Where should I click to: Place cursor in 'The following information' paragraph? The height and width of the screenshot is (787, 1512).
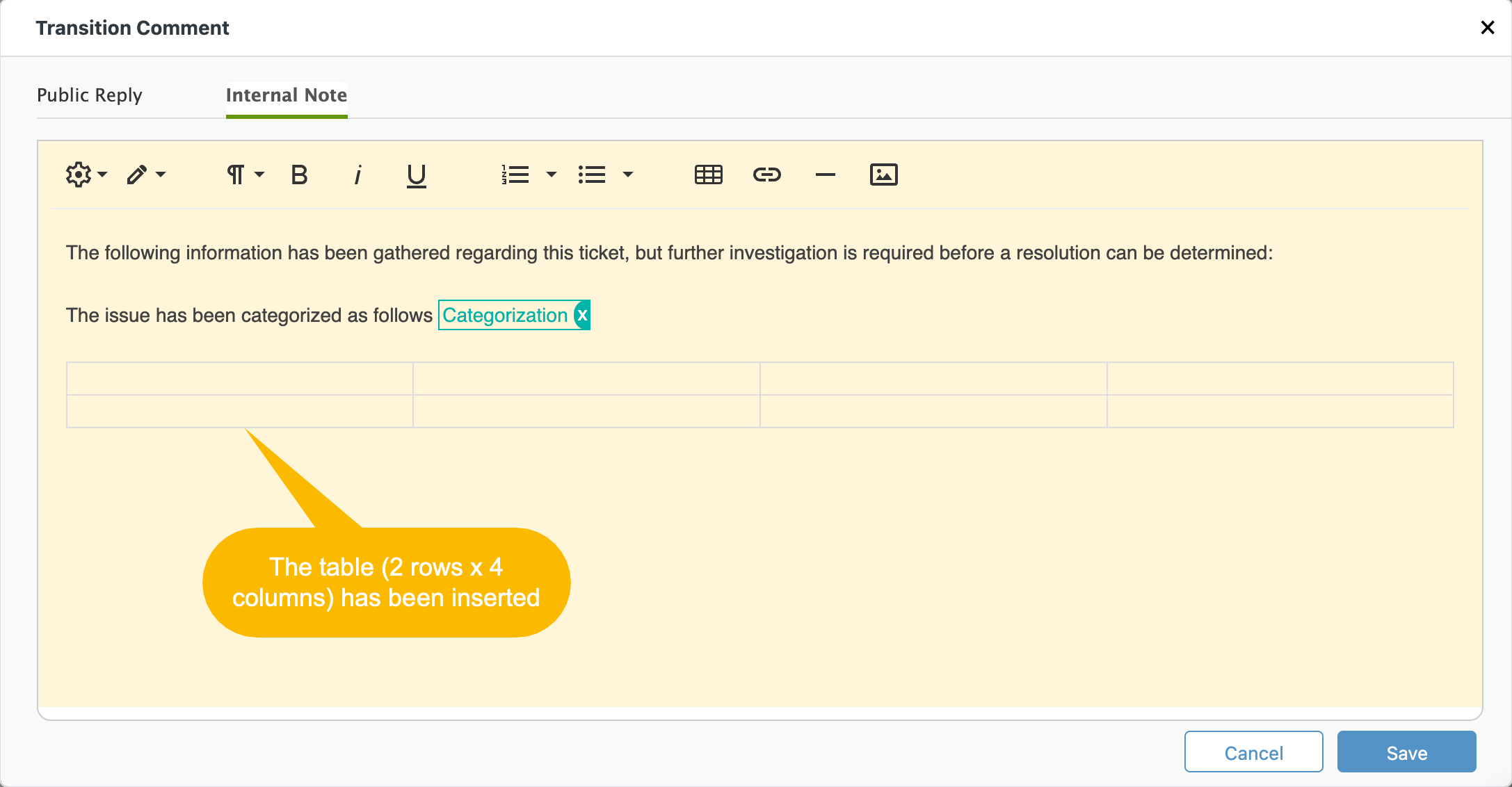pos(669,252)
